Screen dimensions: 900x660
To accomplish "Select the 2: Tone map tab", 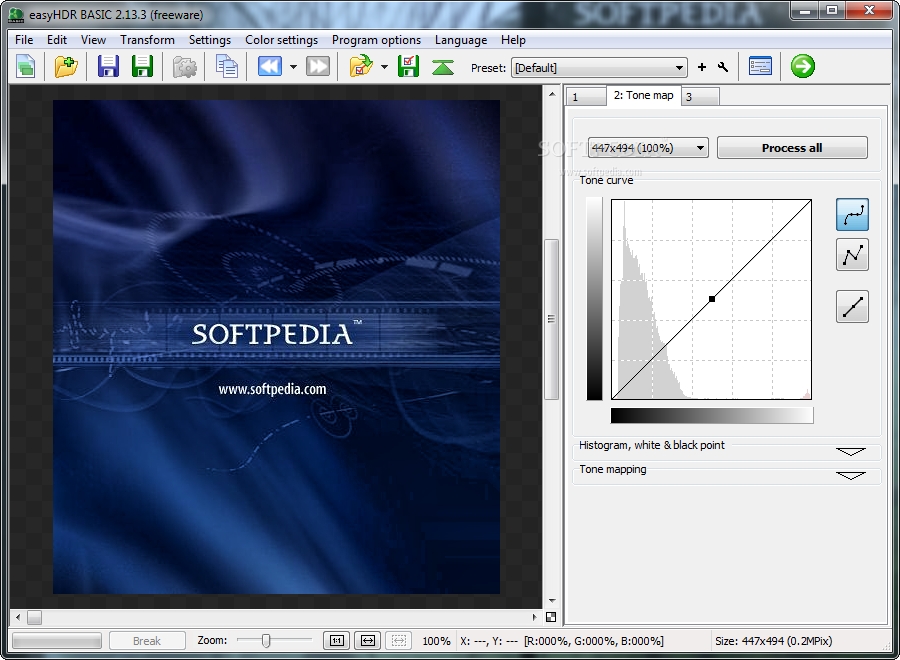I will (643, 95).
